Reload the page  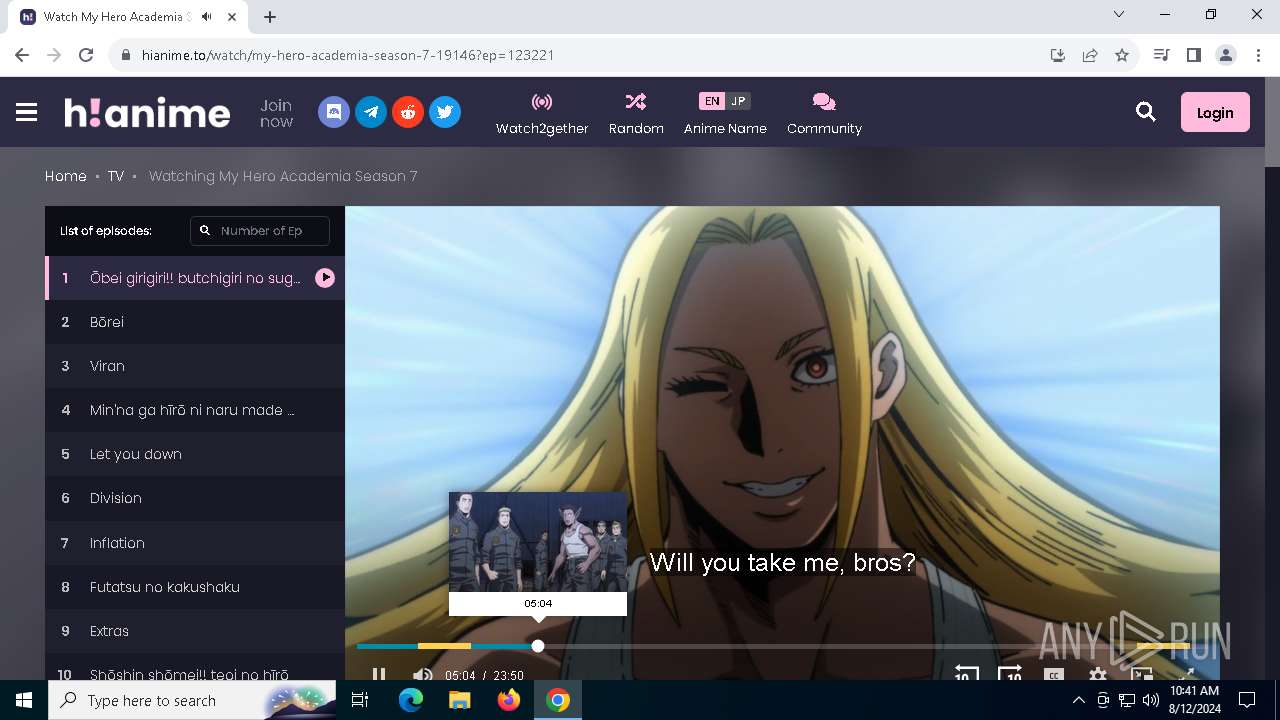click(86, 55)
